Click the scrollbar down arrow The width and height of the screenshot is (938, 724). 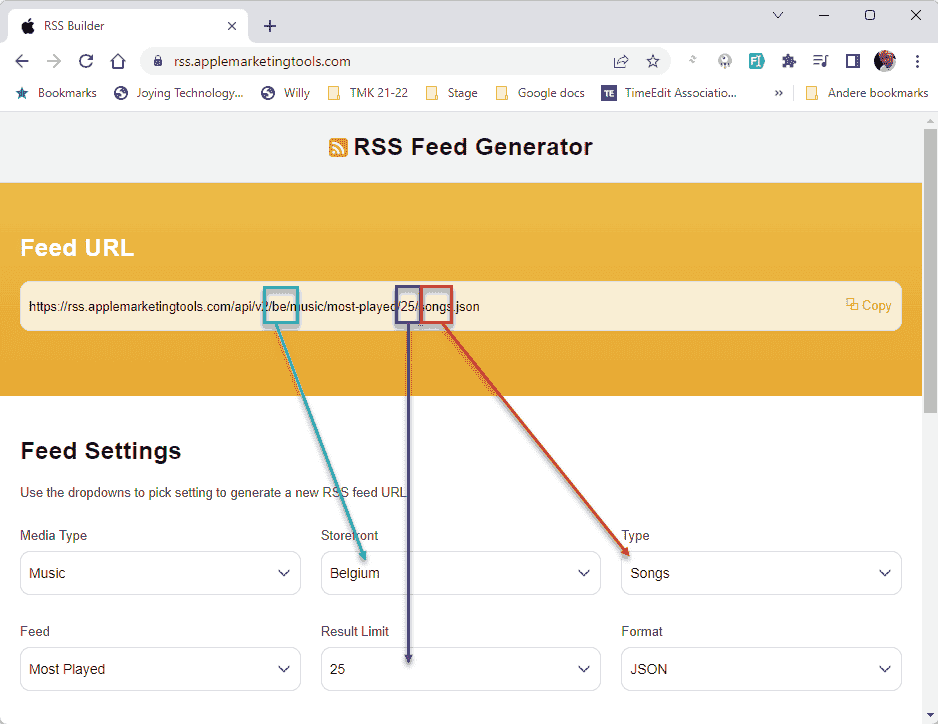click(930, 715)
